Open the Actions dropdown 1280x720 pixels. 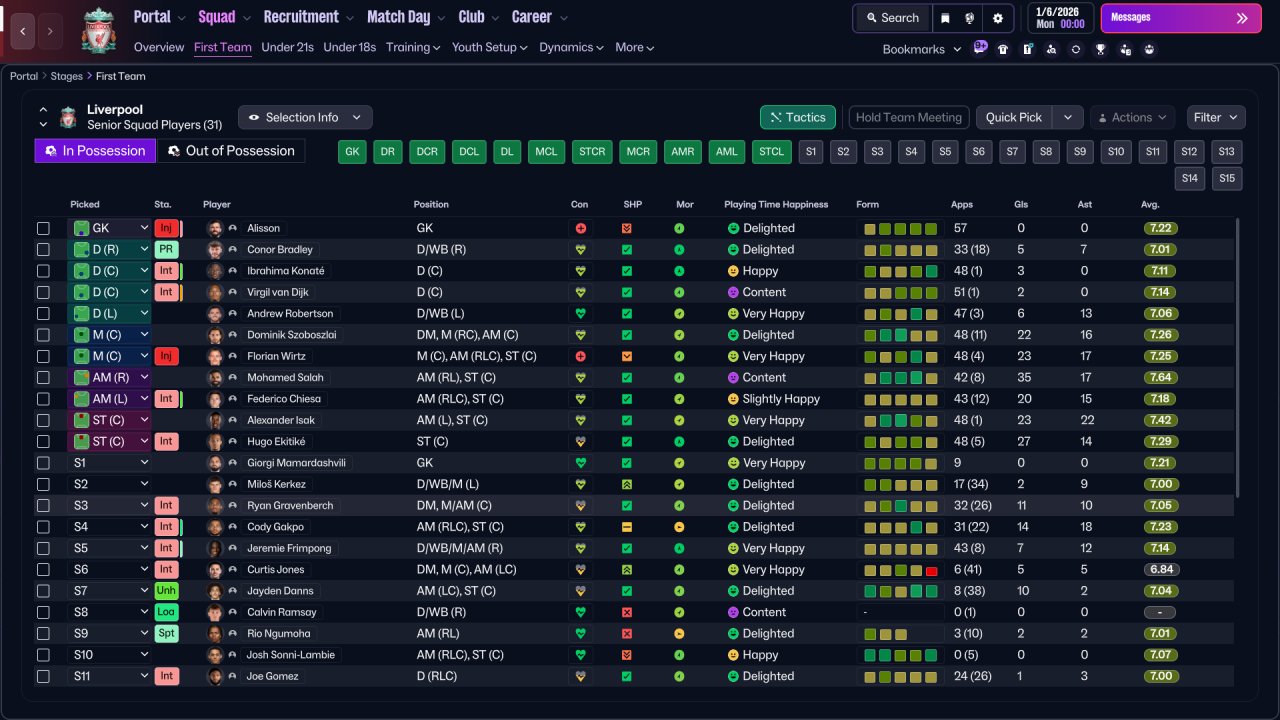point(1132,117)
